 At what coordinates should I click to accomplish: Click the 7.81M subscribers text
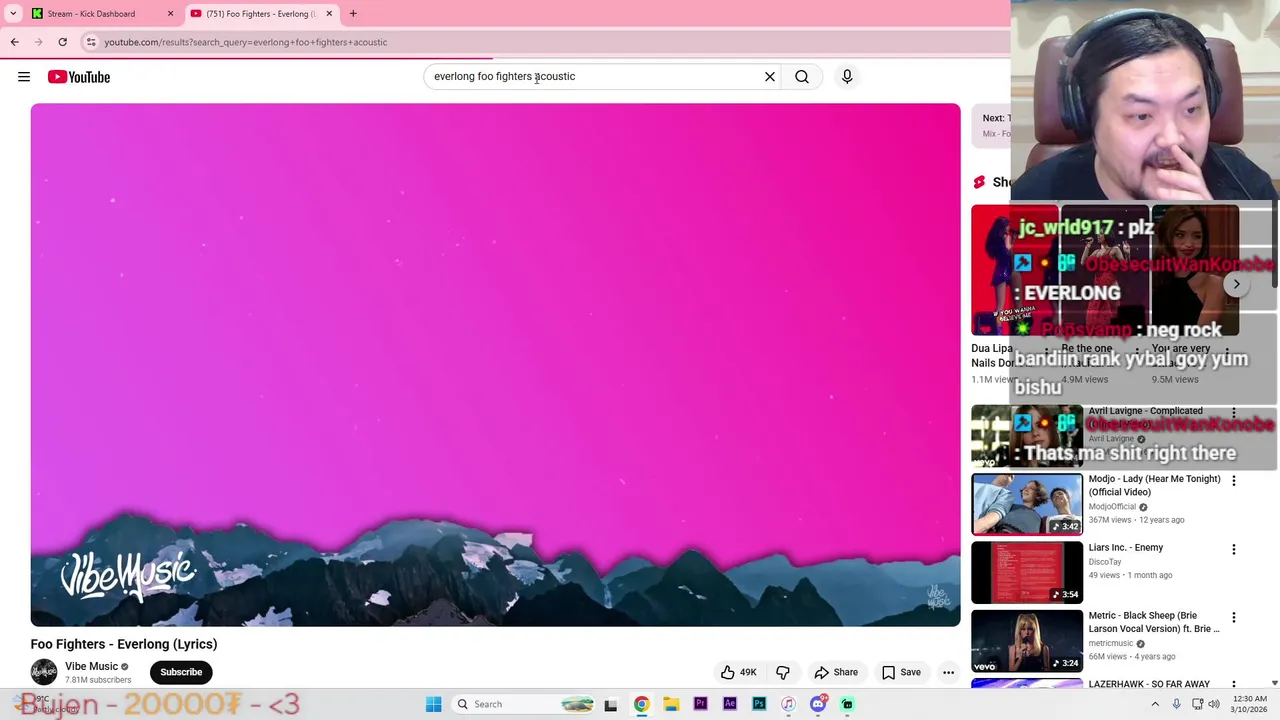point(98,680)
